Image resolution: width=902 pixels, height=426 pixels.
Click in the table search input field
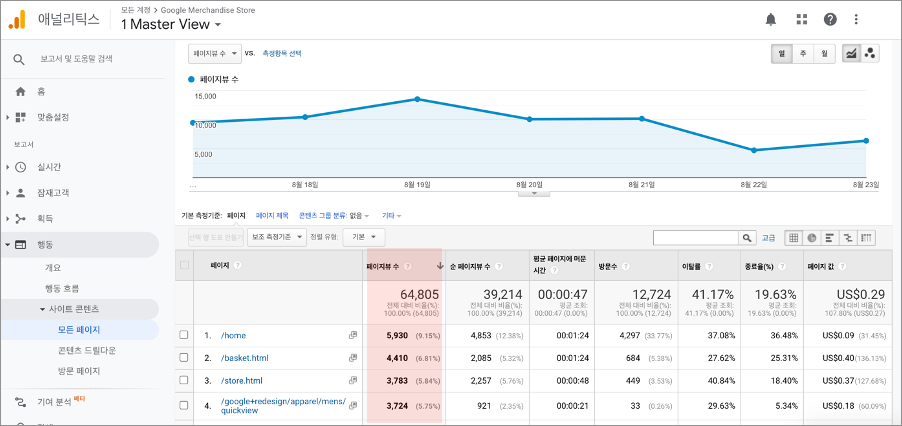(696, 237)
